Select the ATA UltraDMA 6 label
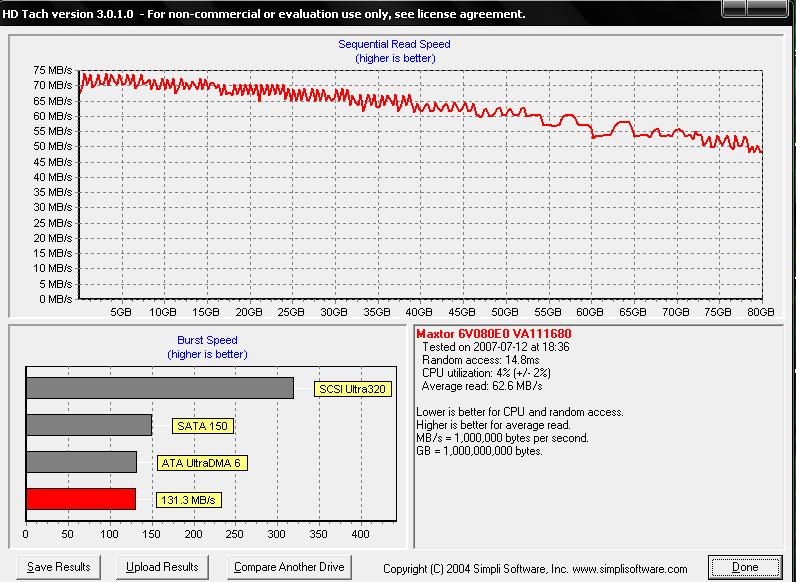796x582 pixels. click(202, 463)
